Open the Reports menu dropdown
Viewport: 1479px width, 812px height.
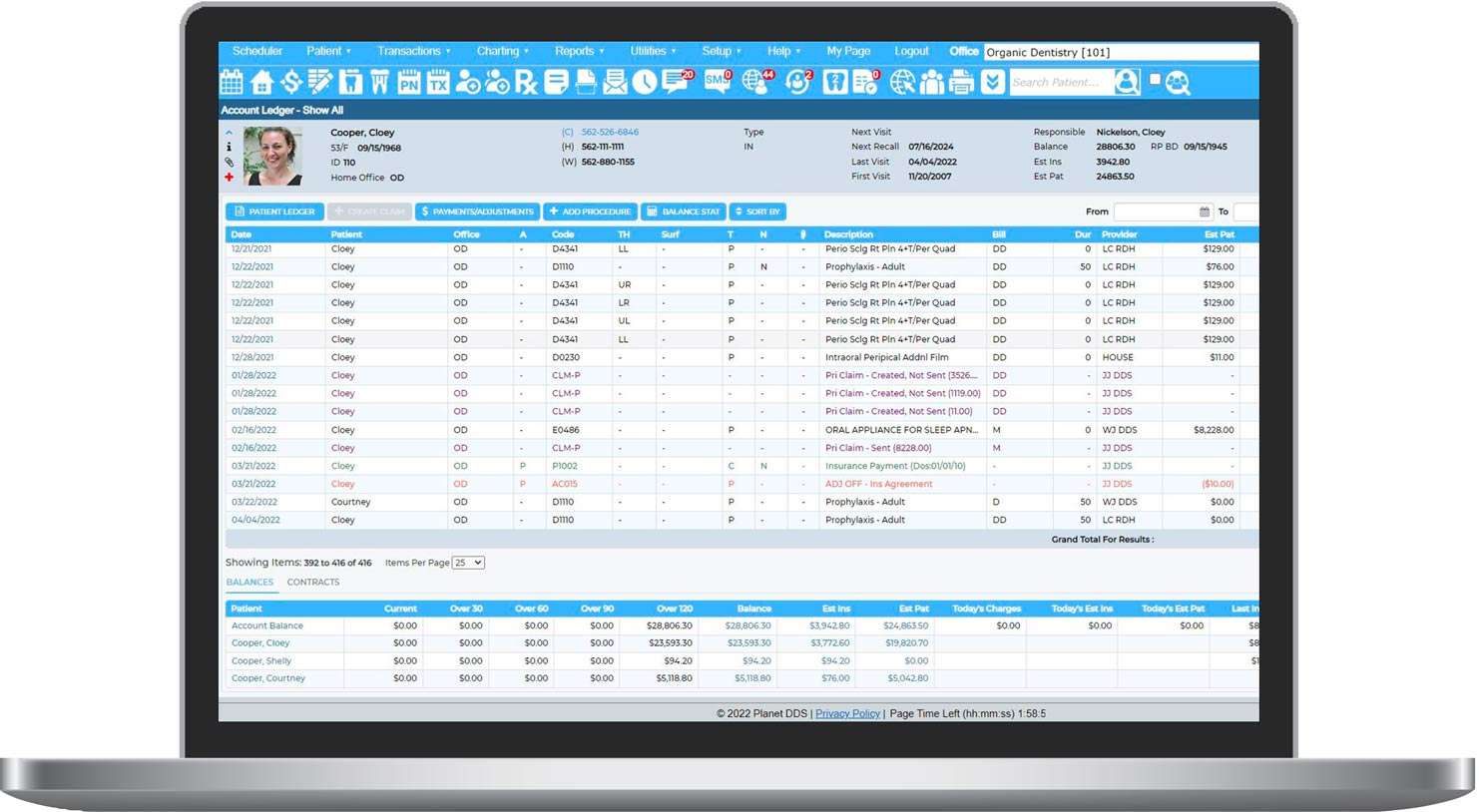click(x=579, y=51)
